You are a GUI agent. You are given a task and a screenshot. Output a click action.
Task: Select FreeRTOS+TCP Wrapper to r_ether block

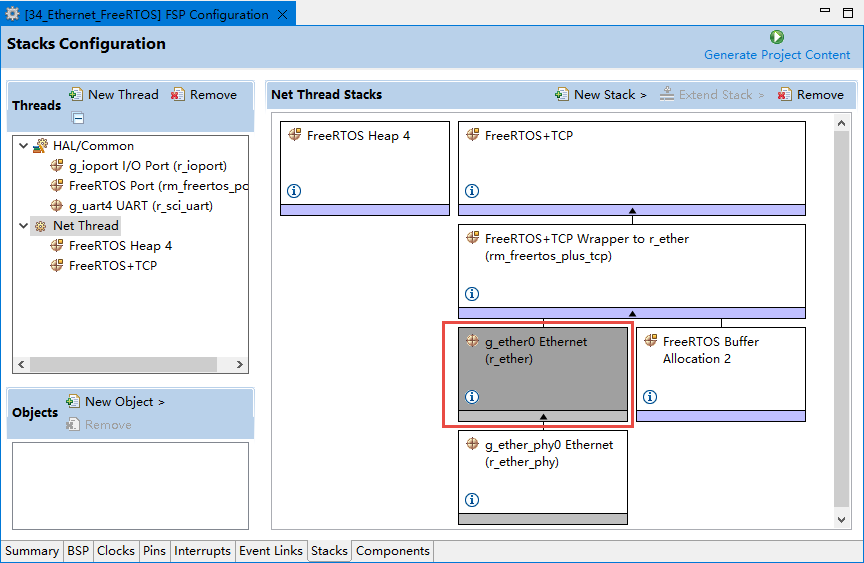[x=632, y=271]
